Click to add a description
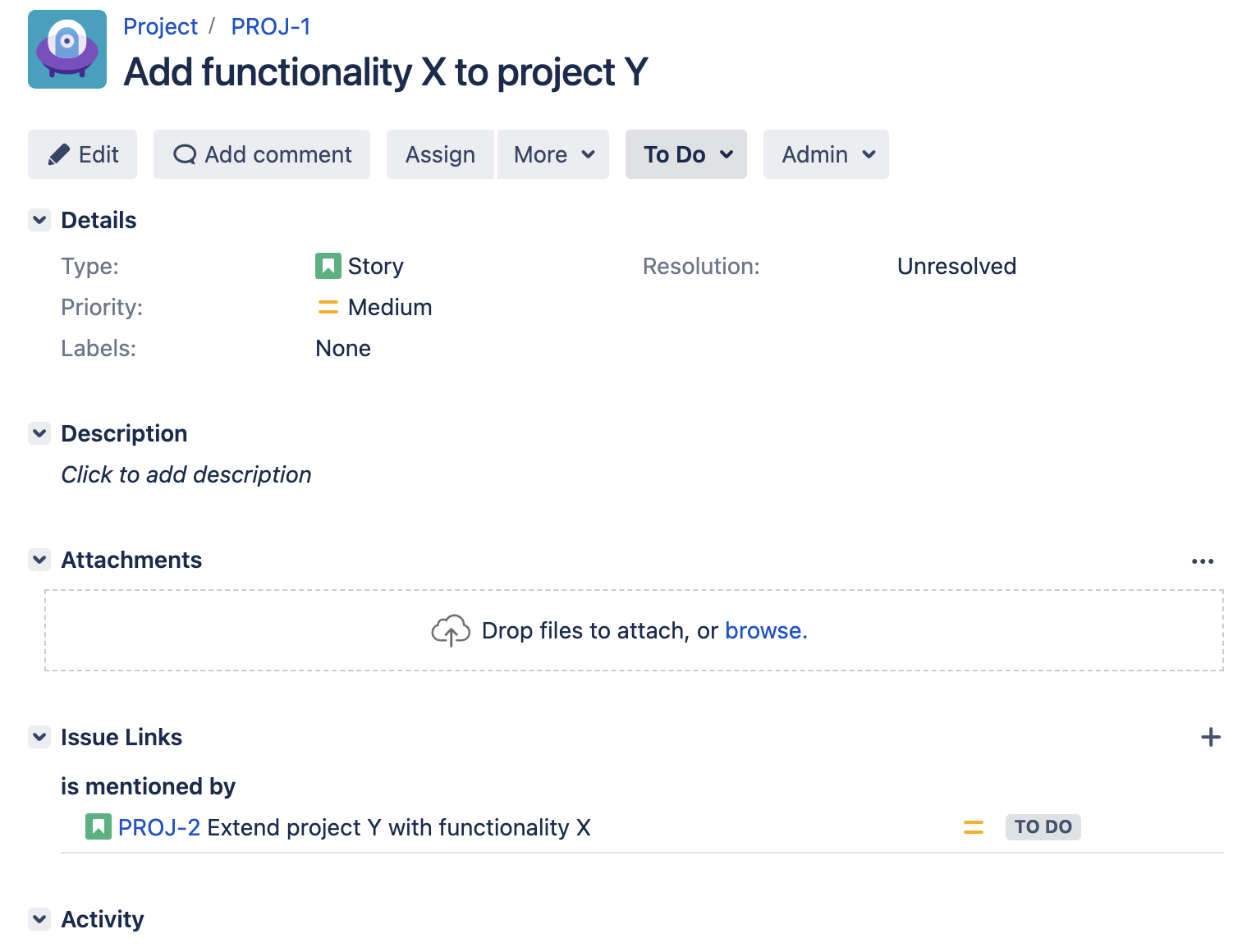Screen dimensions: 1256x952 coord(186,475)
